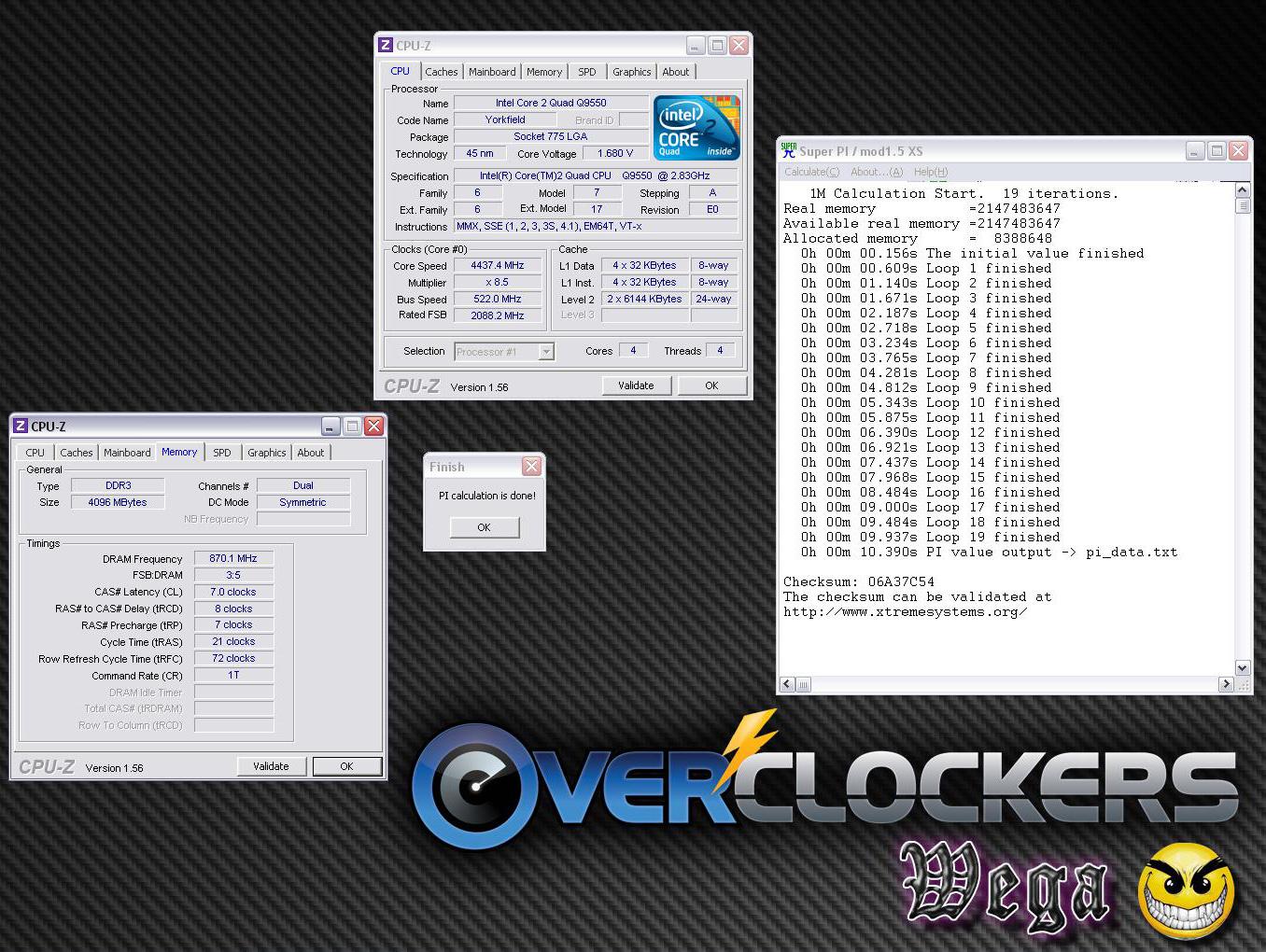
Task: Open the Help menu in Super PI
Action: (x=930, y=172)
